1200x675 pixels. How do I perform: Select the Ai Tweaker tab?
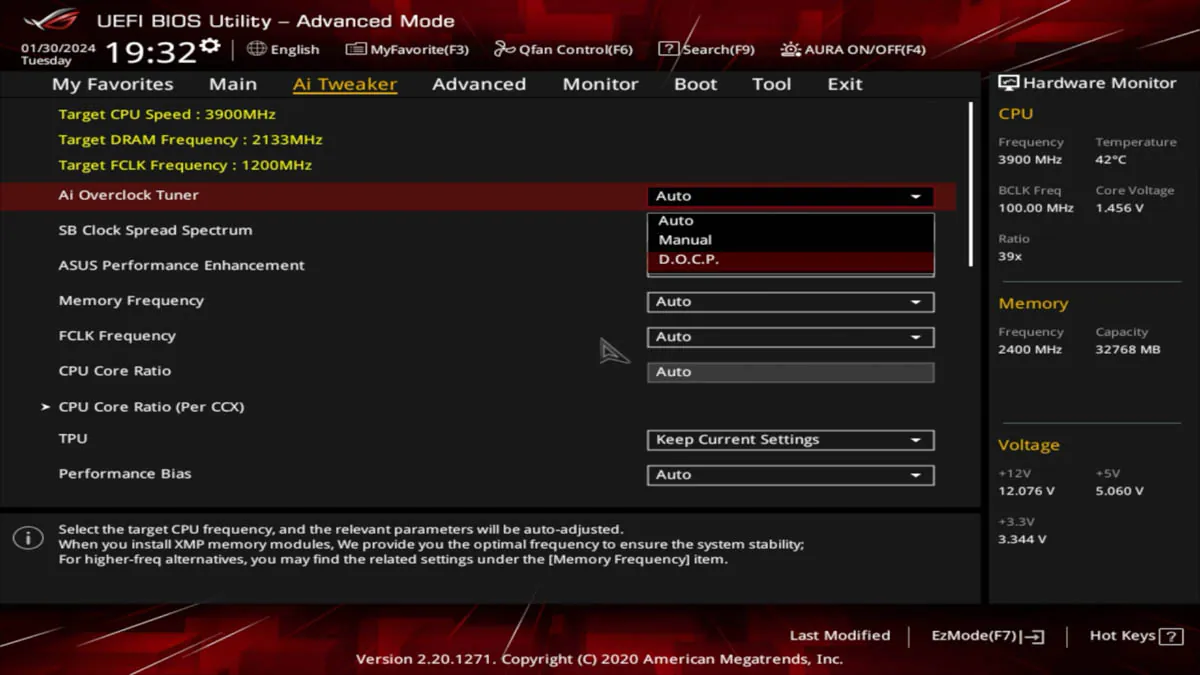[345, 84]
